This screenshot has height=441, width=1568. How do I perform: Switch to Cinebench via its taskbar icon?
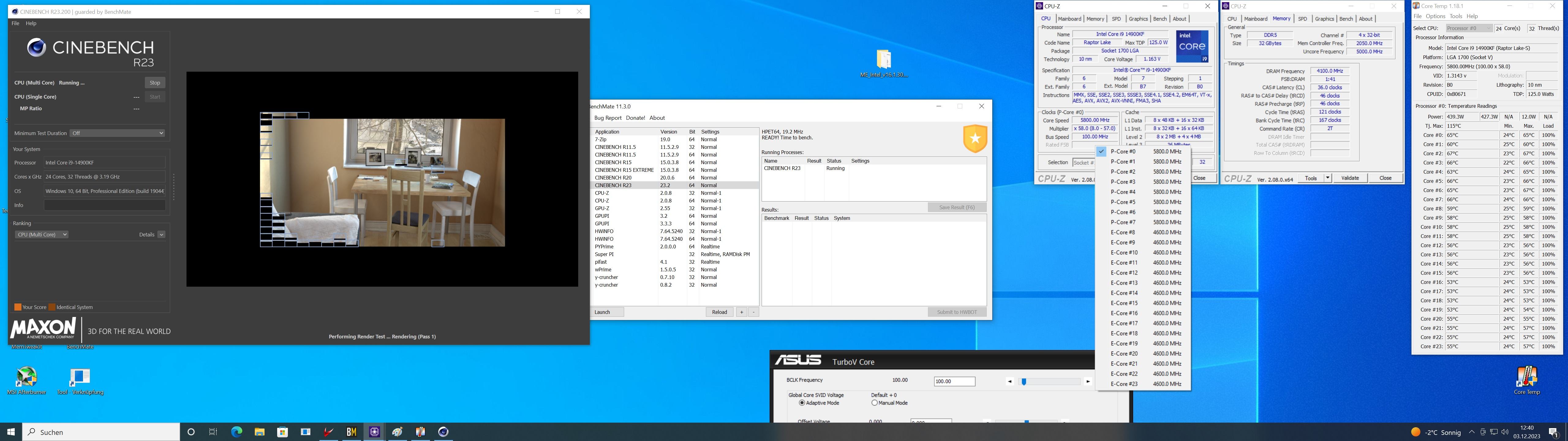[443, 432]
